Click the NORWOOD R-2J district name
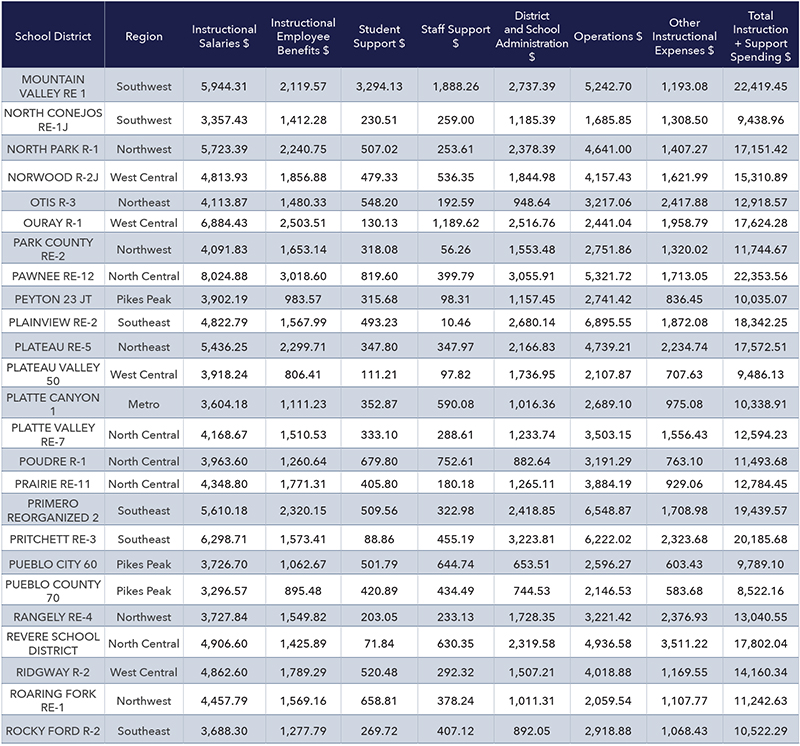The height and width of the screenshot is (746, 800). [53, 177]
